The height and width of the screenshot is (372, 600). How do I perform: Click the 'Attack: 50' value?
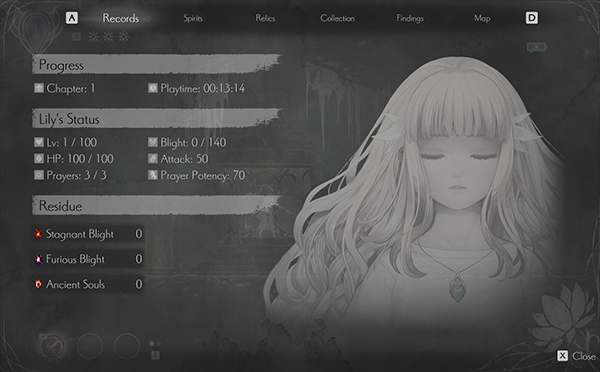(184, 158)
